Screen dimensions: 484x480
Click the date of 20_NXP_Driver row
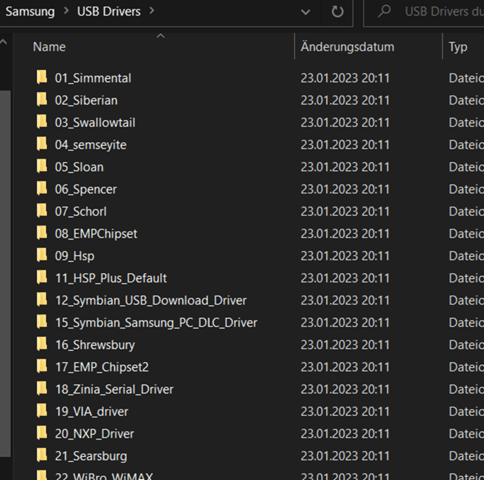[x=345, y=434]
